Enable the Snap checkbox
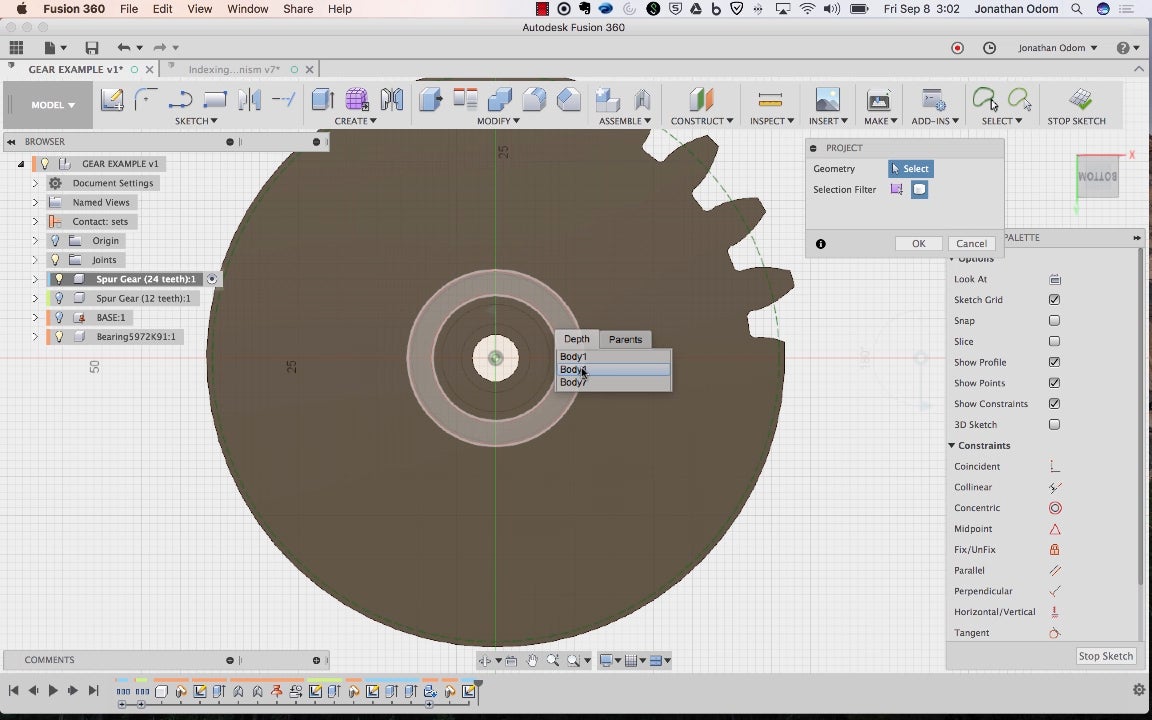1152x720 pixels. [1054, 321]
